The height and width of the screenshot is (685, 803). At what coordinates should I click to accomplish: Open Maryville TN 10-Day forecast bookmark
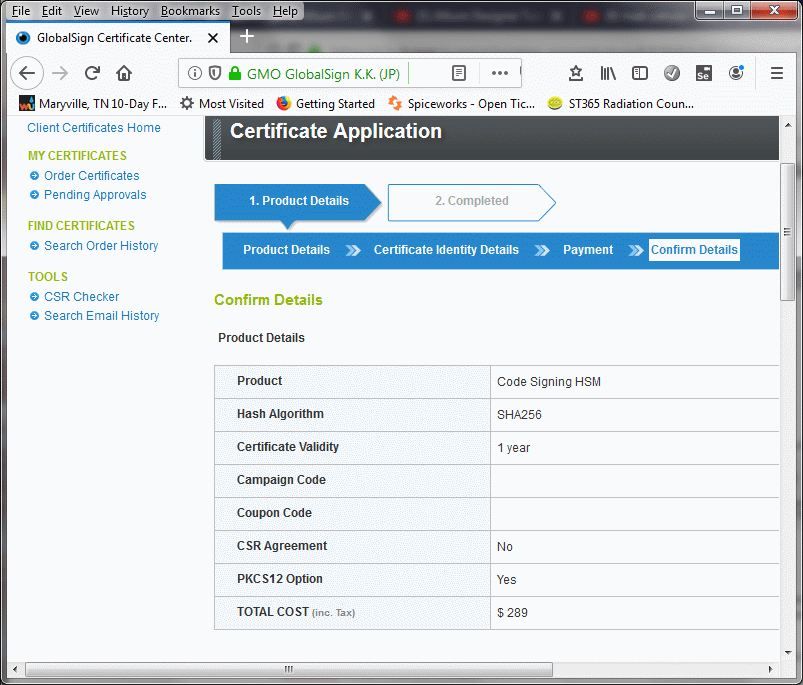tap(93, 103)
